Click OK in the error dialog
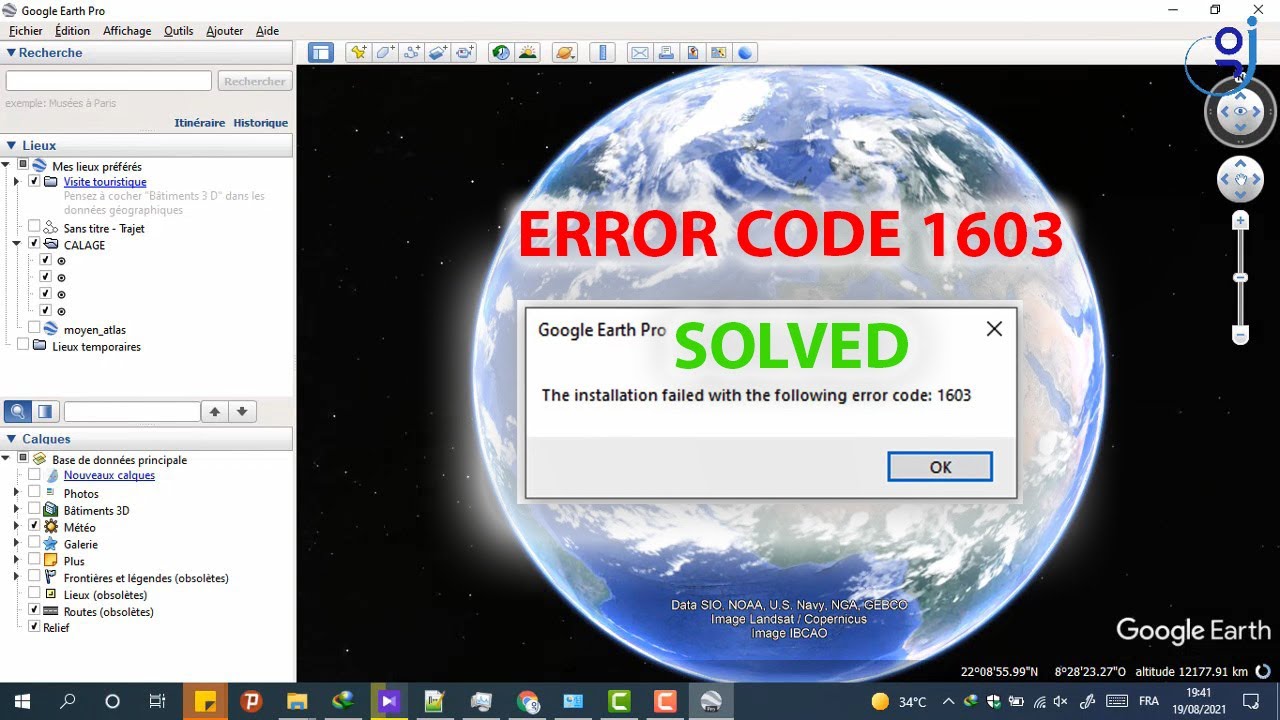This screenshot has width=1280, height=720. pos(940,467)
